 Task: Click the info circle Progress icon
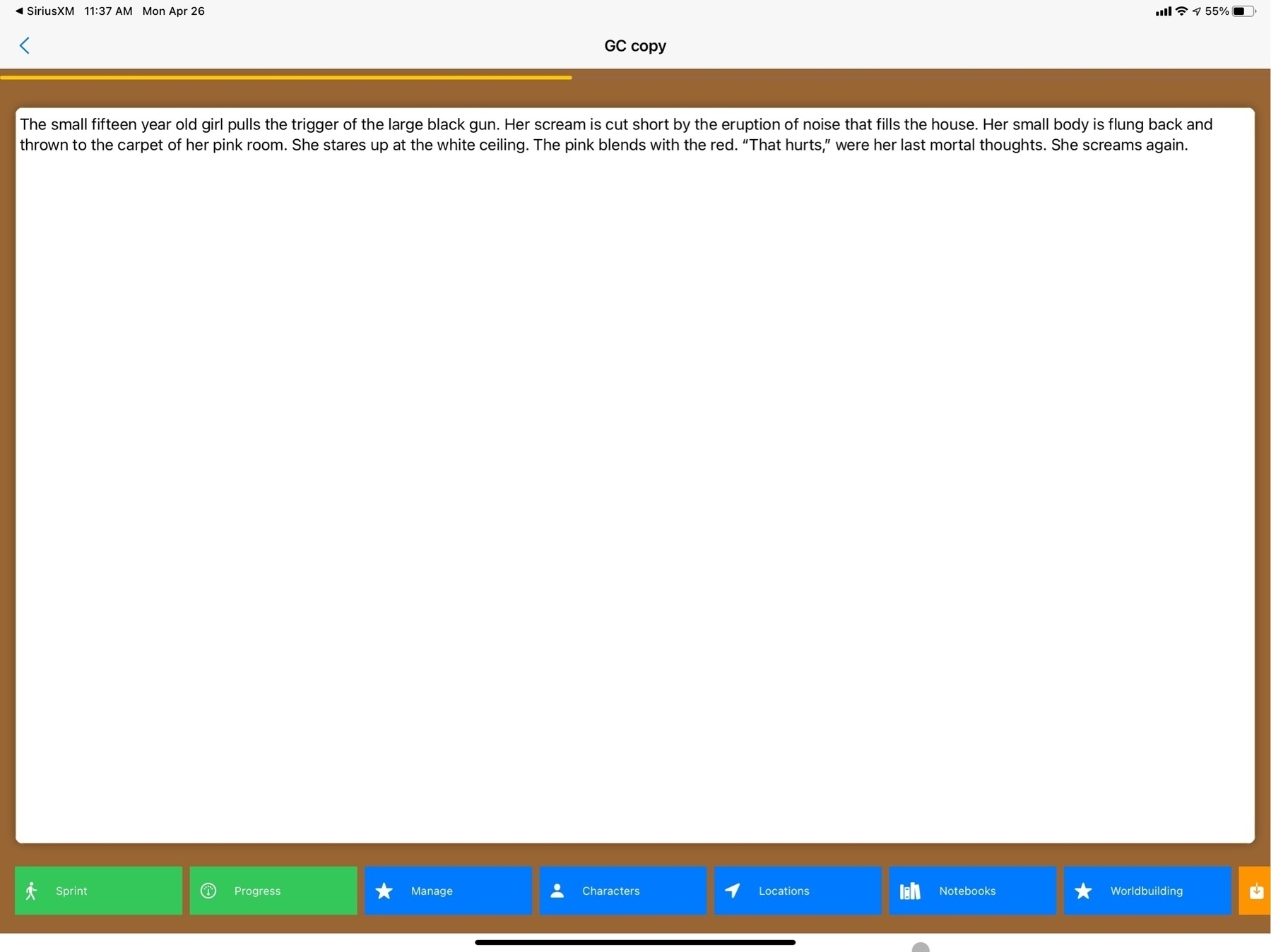(208, 891)
